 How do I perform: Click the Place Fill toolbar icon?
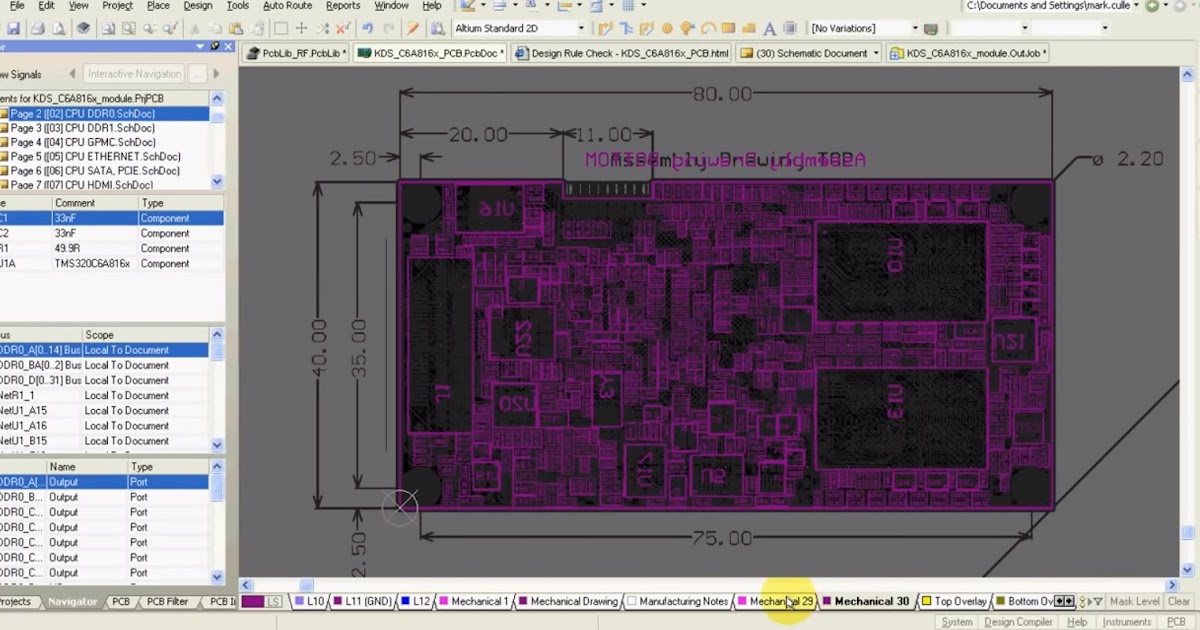[x=727, y=28]
